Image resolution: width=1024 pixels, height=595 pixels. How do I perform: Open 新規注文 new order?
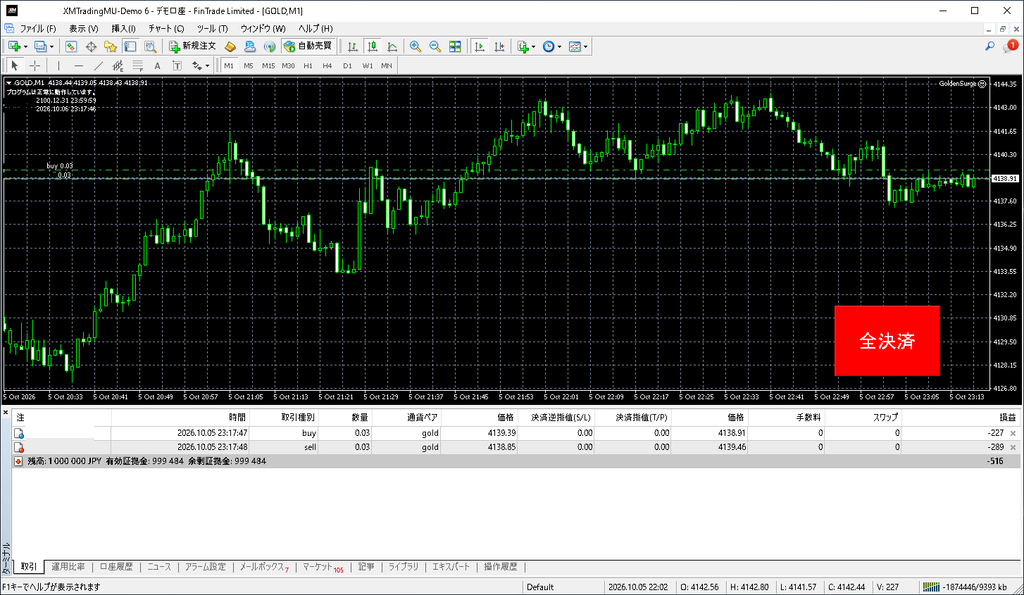coord(193,46)
